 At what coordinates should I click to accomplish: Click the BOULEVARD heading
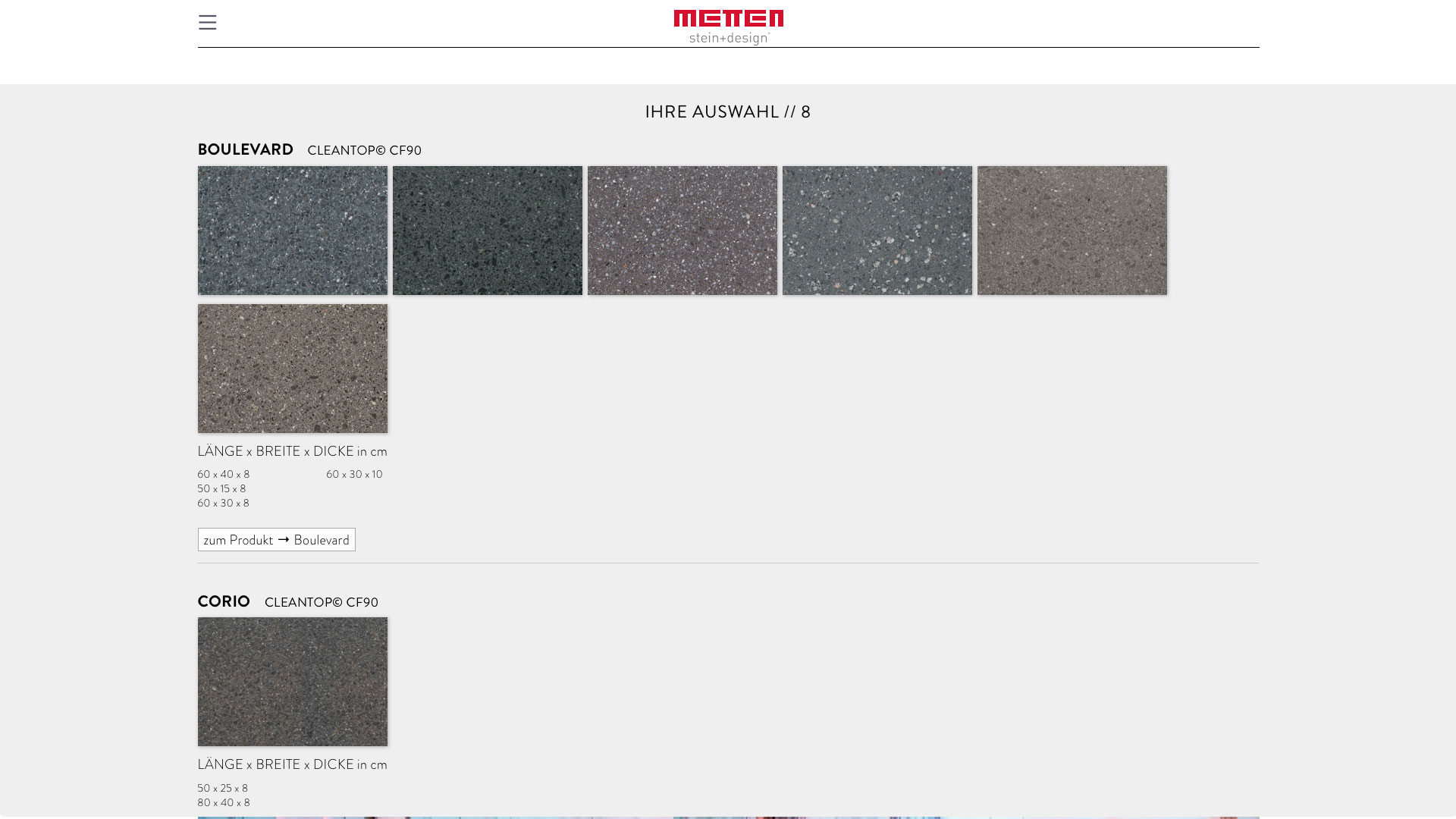tap(246, 149)
